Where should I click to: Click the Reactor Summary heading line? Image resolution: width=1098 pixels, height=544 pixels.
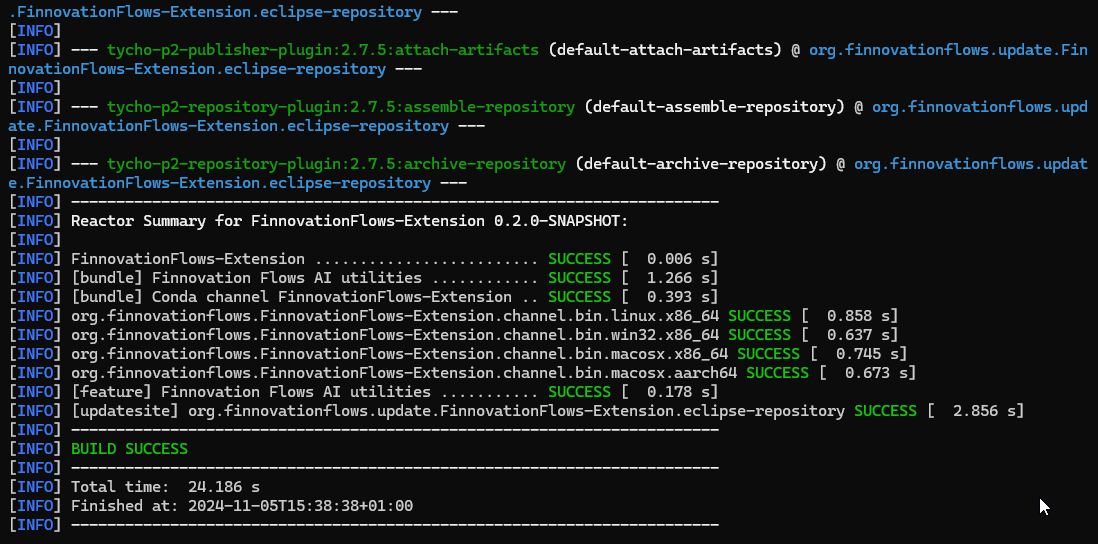[x=349, y=220]
